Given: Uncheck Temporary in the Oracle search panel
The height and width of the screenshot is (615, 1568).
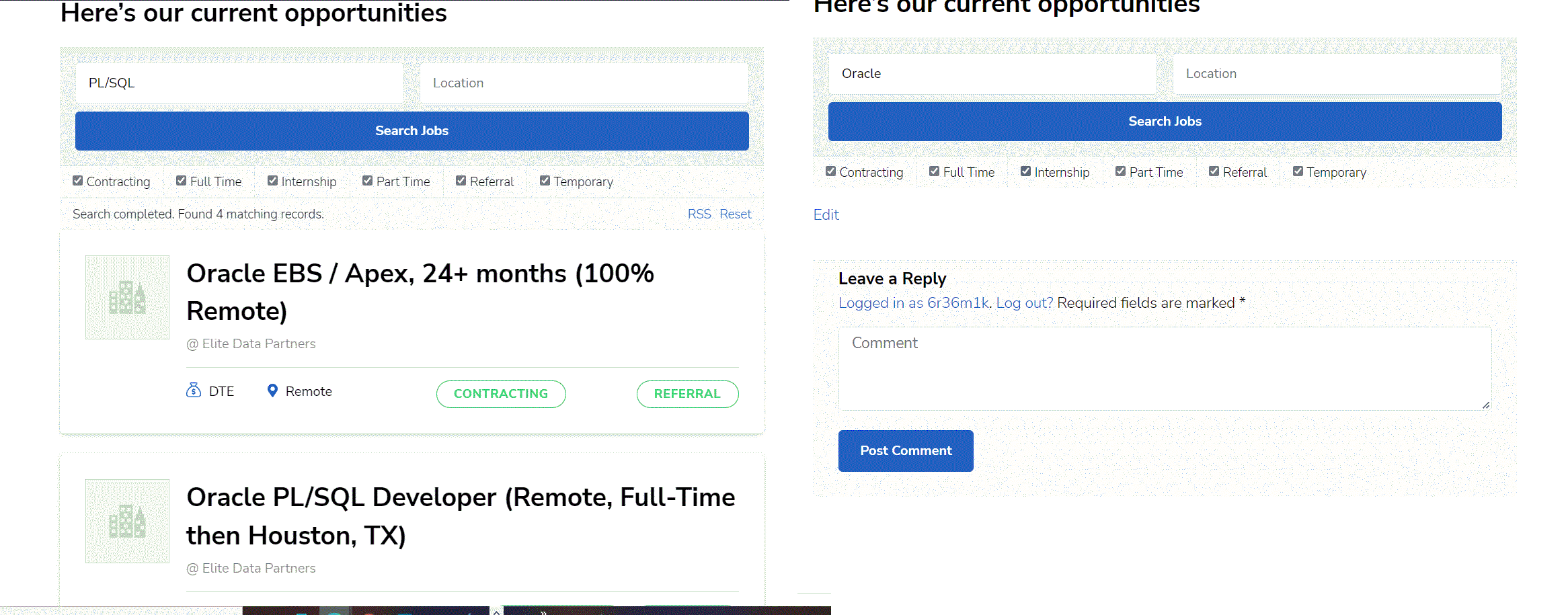Looking at the screenshot, I should pyautogui.click(x=1298, y=171).
